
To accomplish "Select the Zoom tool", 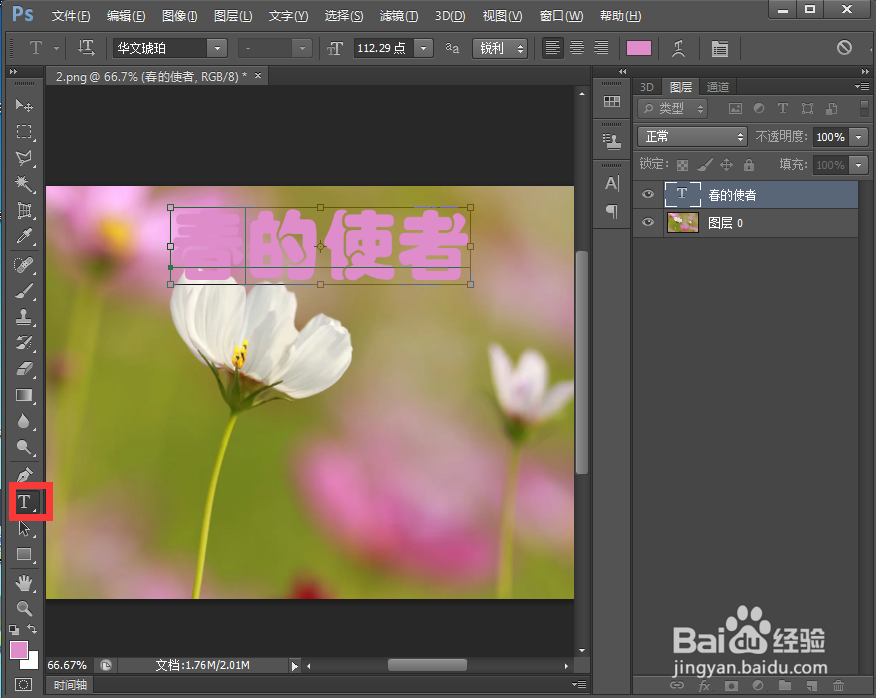I will (x=24, y=607).
